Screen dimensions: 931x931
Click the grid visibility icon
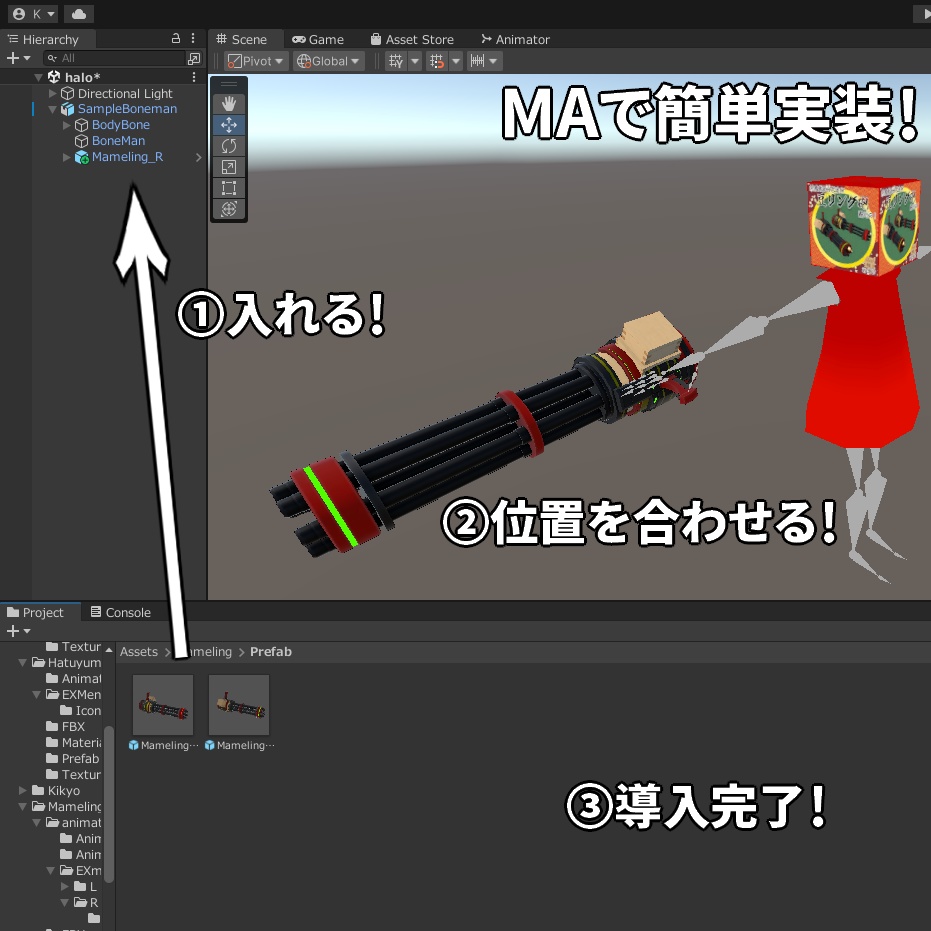(396, 60)
